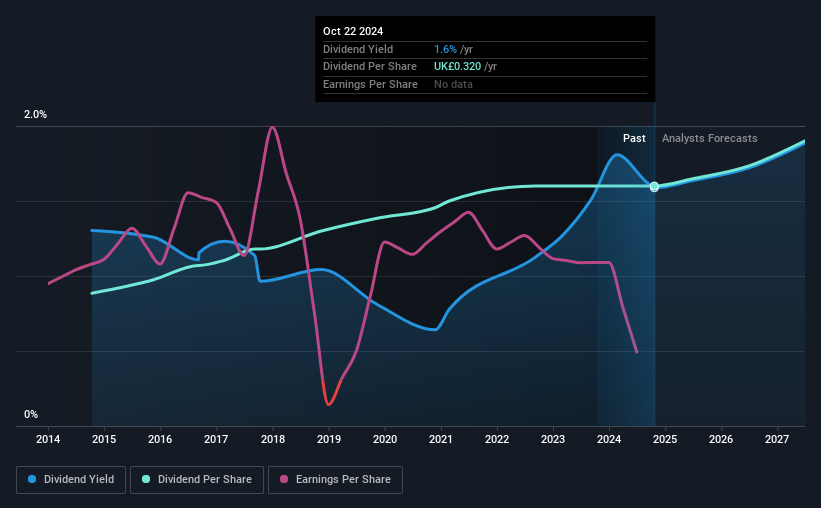Click the 'Analysts Forecasts' label
821x508 pixels.
[709, 138]
